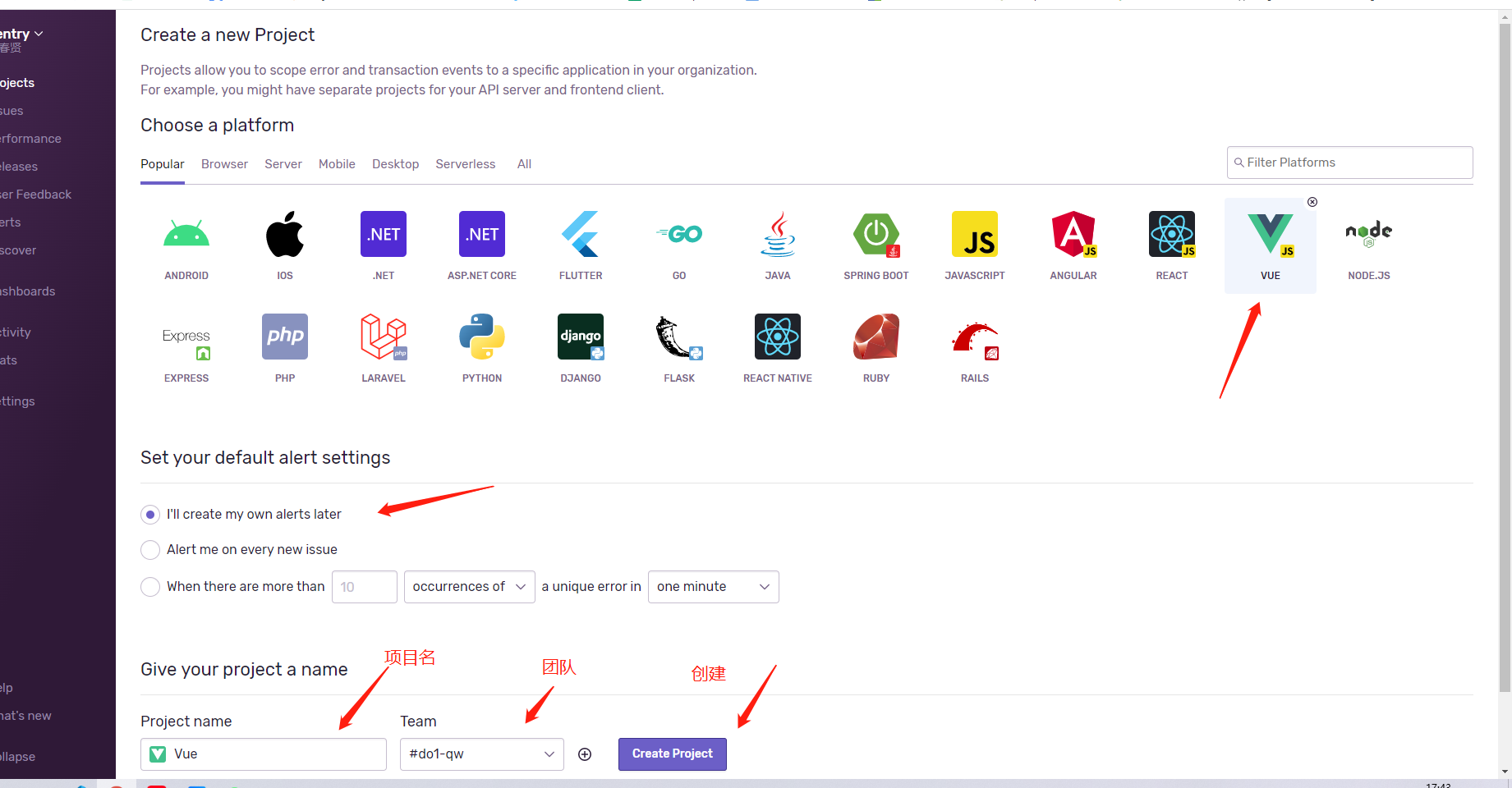Select the Vue platform icon
Screen dimensions: 1512x788
pos(1271,234)
